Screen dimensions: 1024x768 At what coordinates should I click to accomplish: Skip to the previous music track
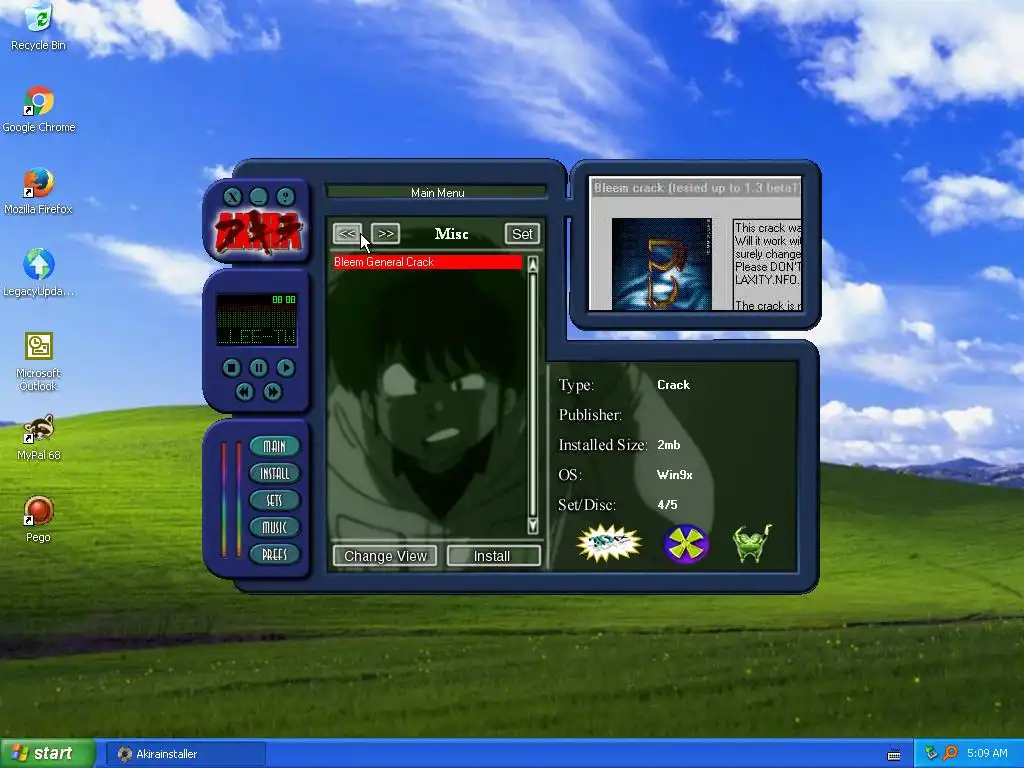[245, 391]
